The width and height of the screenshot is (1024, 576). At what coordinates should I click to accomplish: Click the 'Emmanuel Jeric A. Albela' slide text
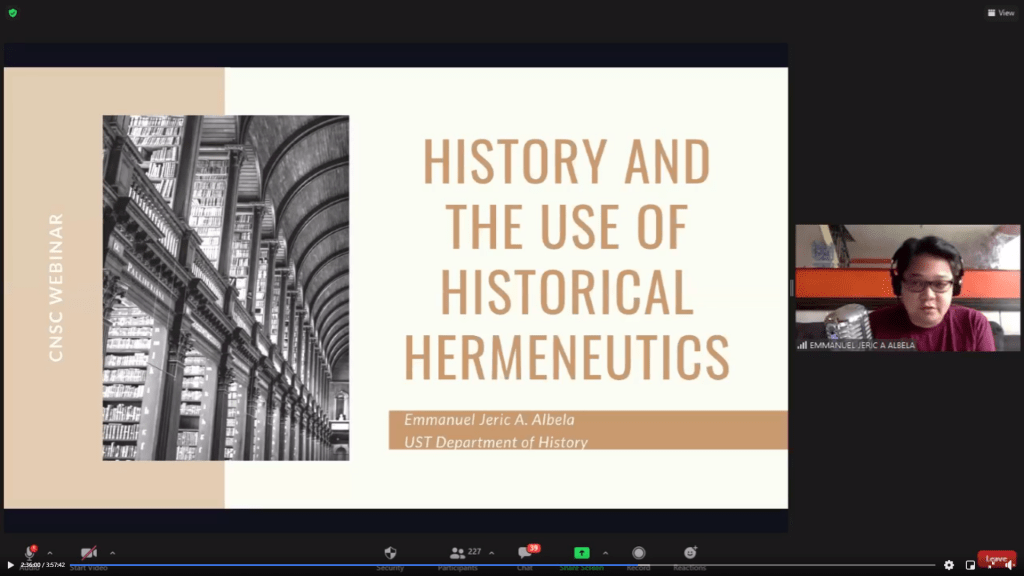(x=489, y=419)
